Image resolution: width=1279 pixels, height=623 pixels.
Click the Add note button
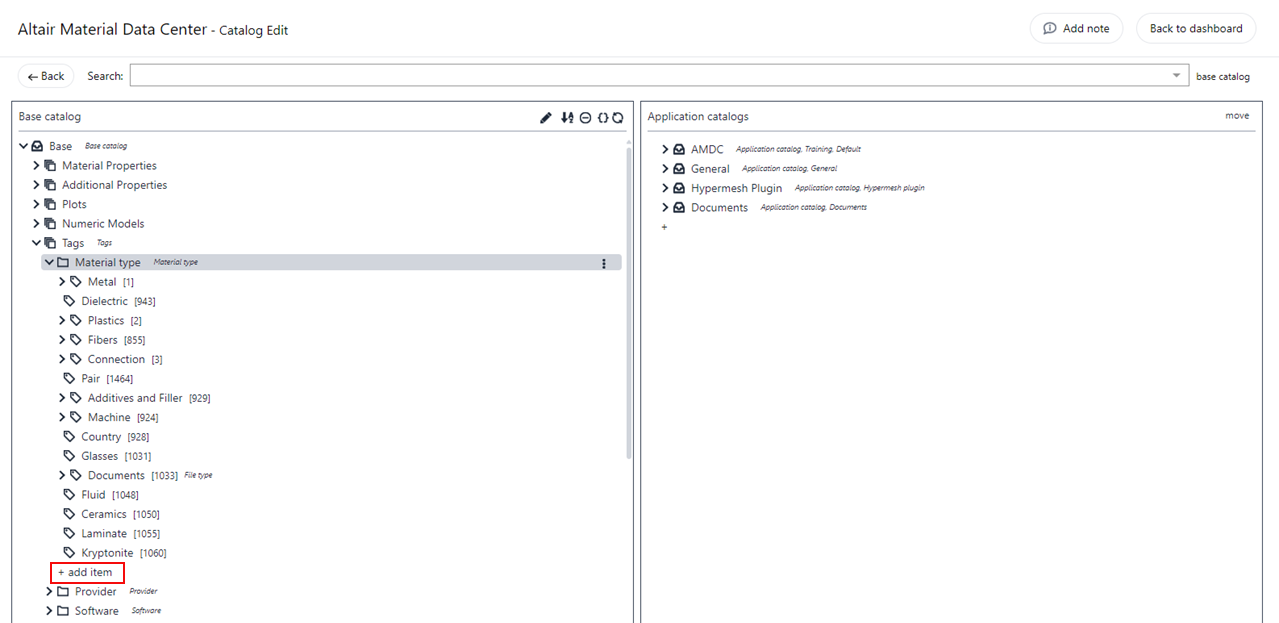click(x=1076, y=28)
